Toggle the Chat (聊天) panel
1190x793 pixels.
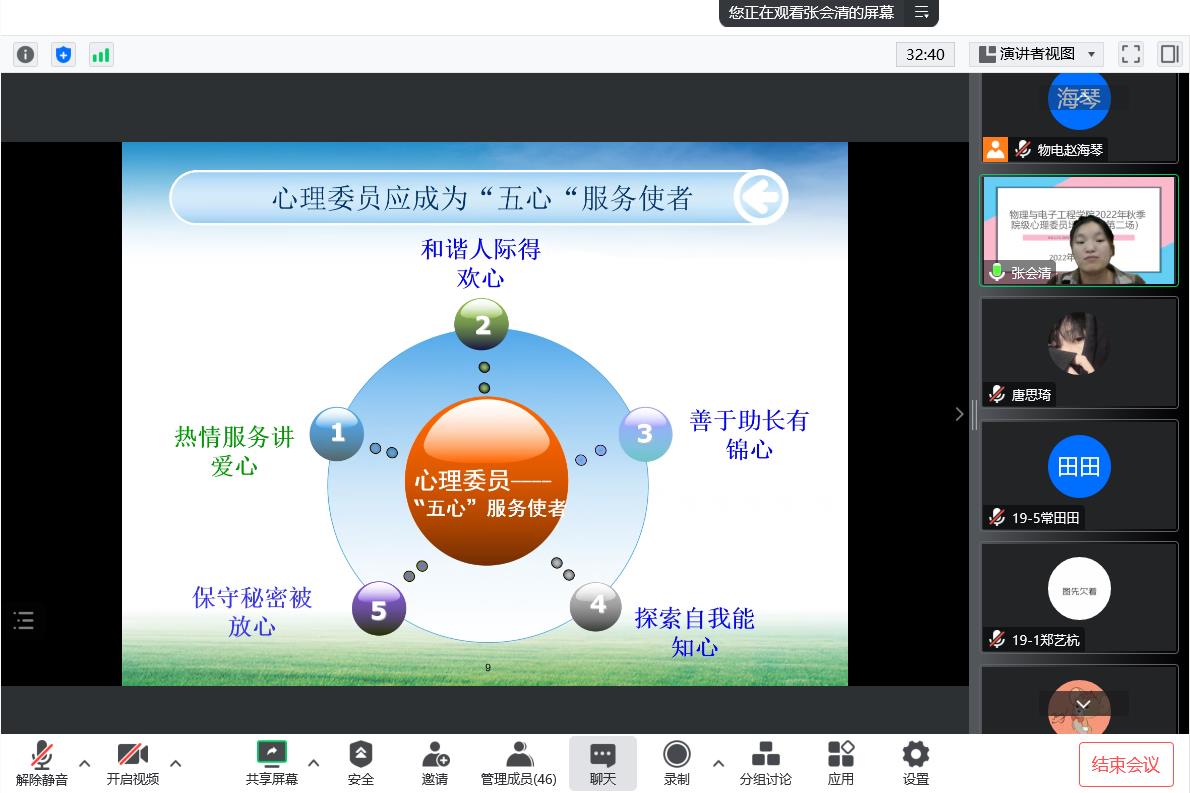(x=602, y=764)
